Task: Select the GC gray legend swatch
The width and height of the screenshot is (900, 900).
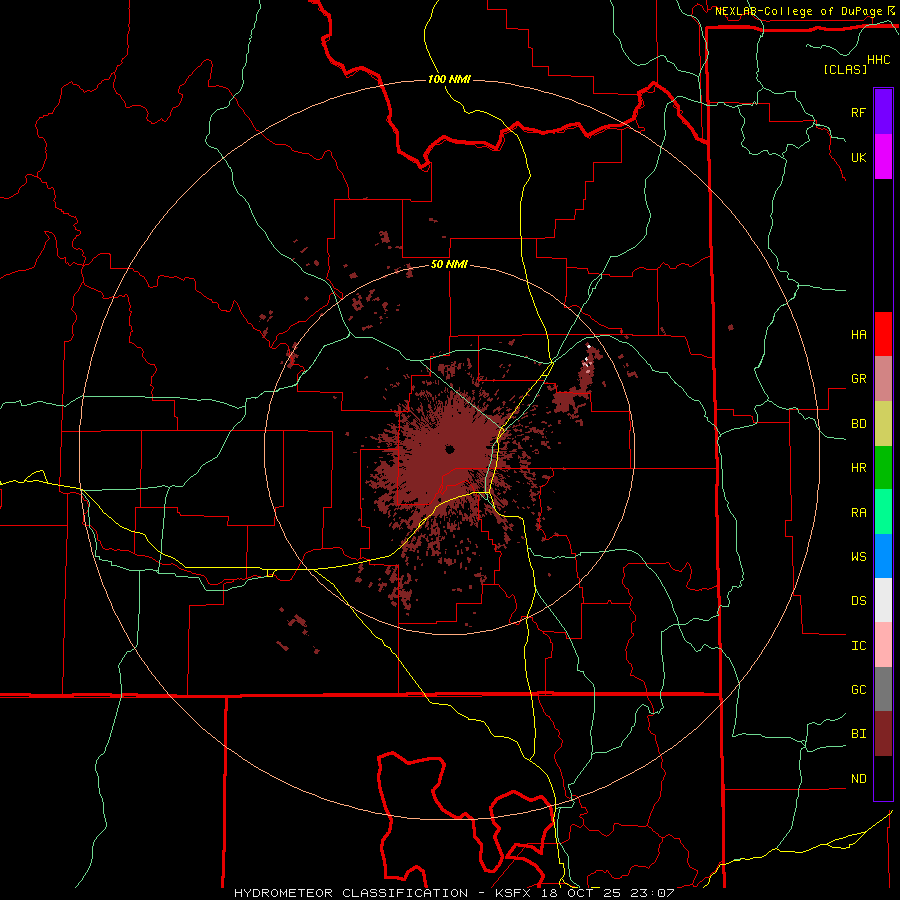Action: point(883,689)
